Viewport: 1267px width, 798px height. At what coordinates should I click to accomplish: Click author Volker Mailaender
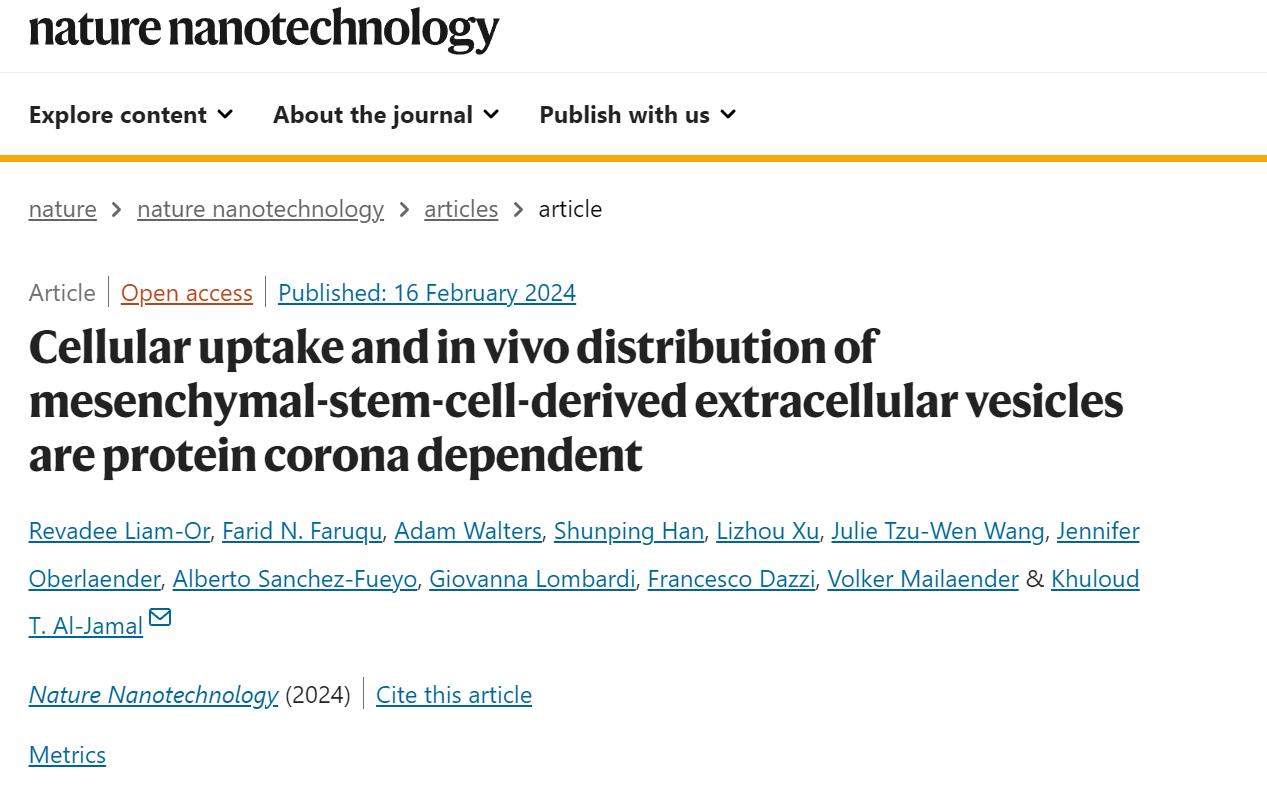pos(923,579)
